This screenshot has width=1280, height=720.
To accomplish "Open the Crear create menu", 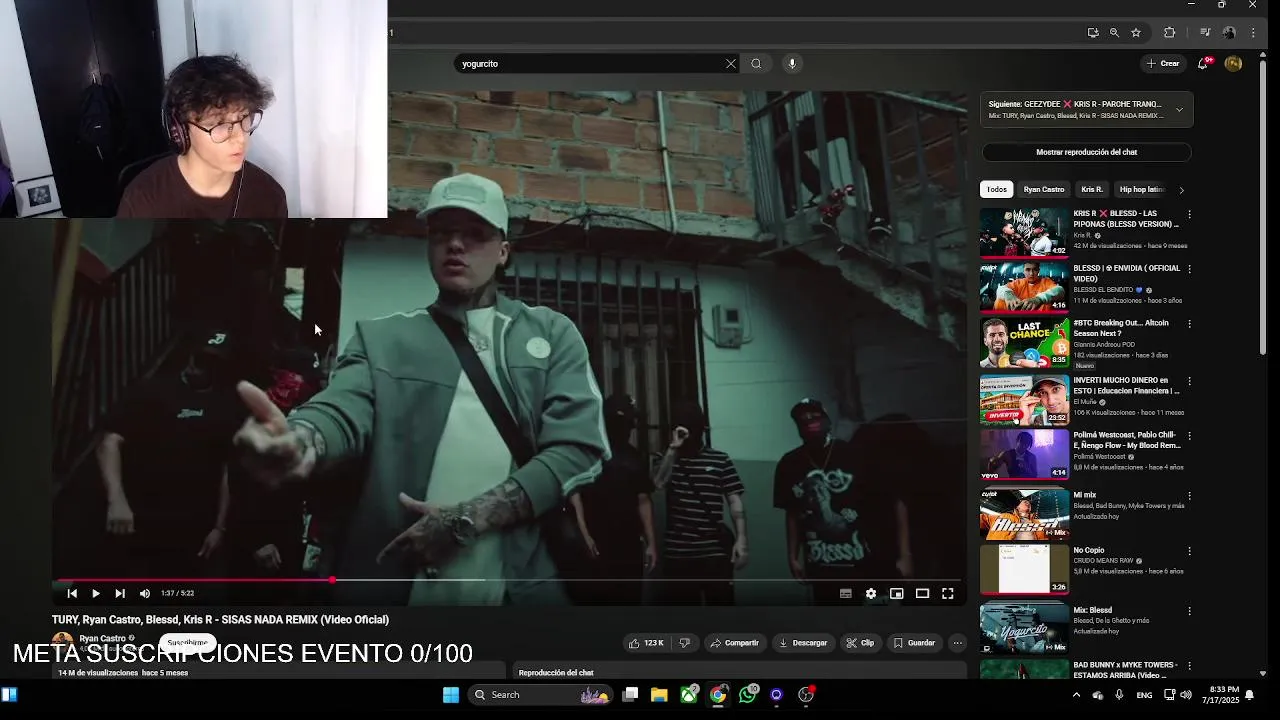I will (1163, 64).
